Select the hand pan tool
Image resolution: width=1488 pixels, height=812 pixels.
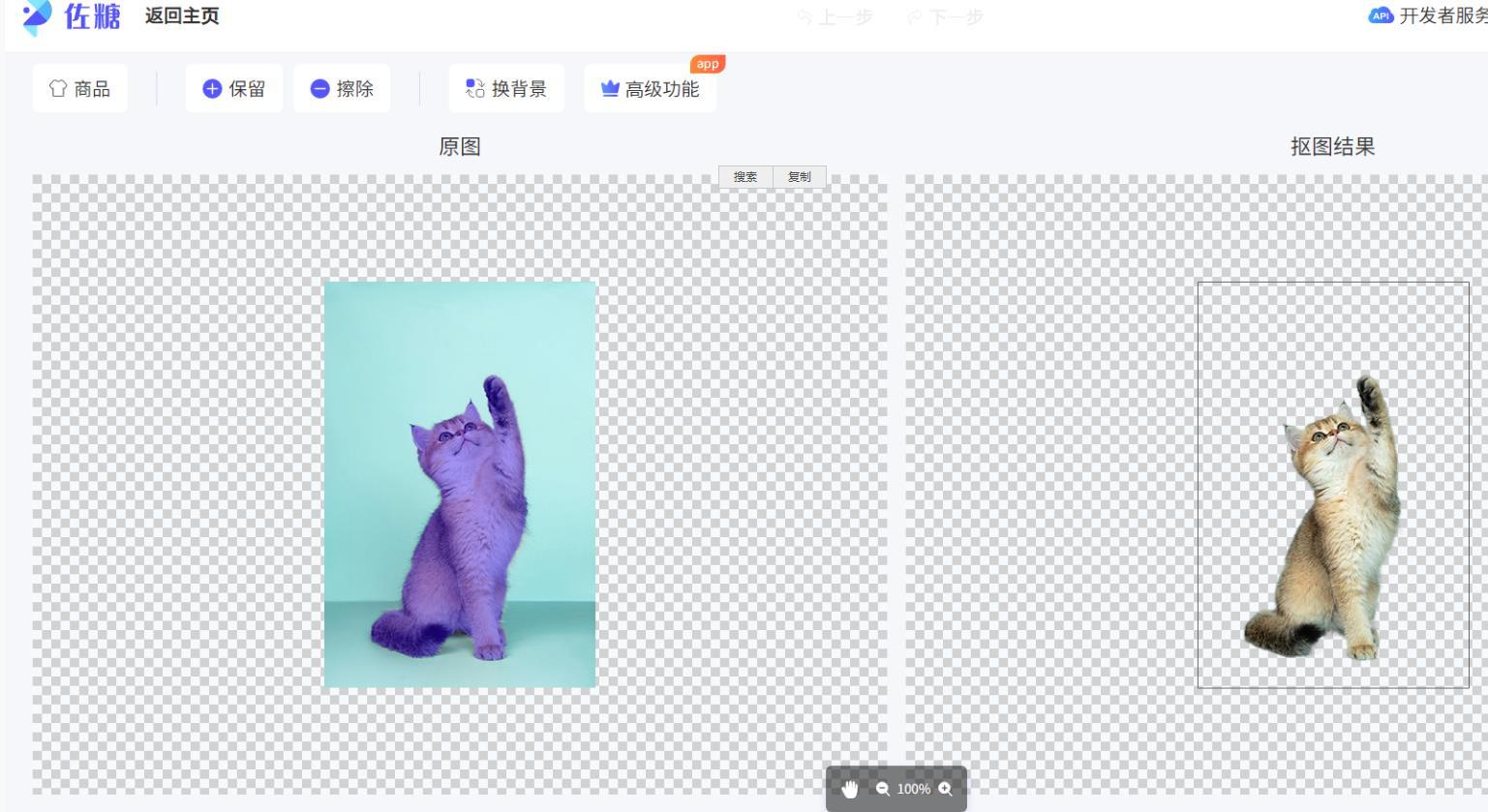[x=850, y=788]
